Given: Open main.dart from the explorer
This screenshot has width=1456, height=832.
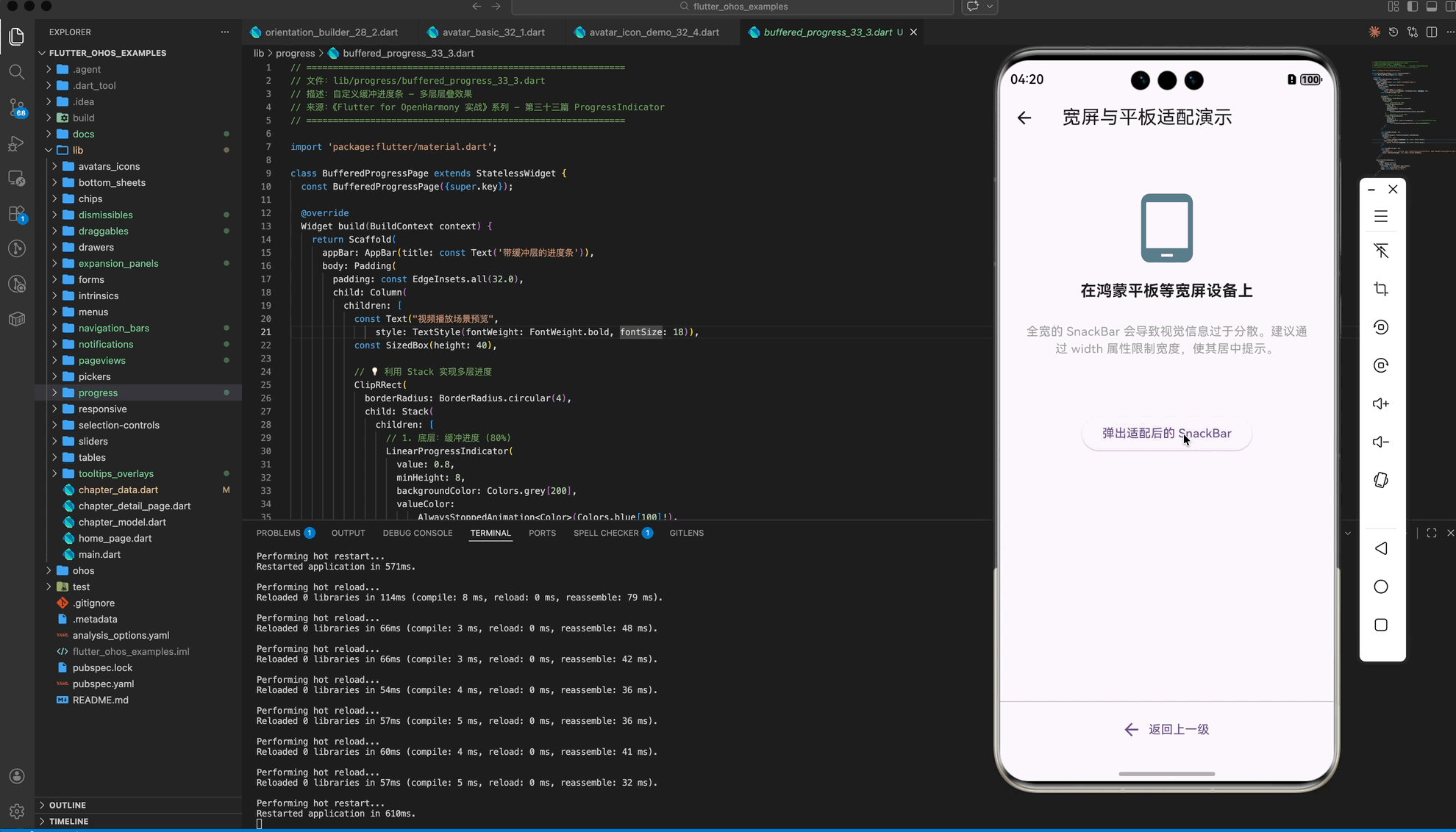Looking at the screenshot, I should pyautogui.click(x=98, y=554).
